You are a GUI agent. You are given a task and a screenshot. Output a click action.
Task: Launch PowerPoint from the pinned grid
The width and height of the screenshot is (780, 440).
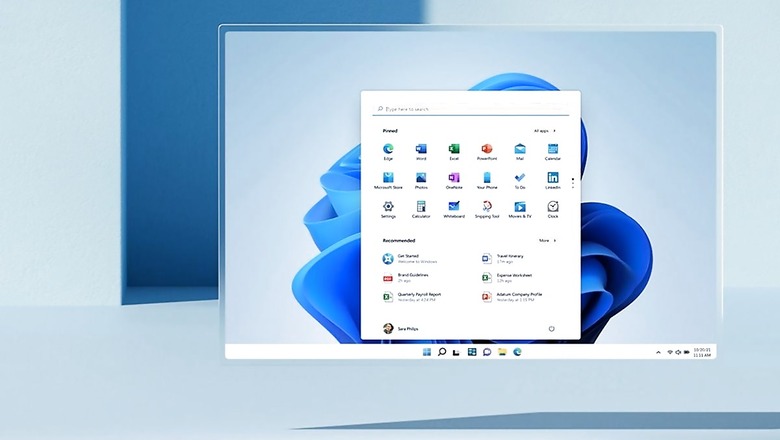487,151
